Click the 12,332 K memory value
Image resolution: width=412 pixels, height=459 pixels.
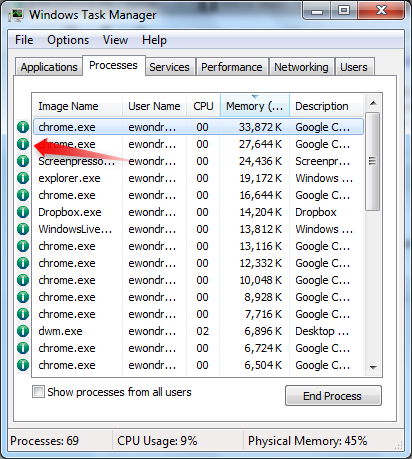pos(260,263)
